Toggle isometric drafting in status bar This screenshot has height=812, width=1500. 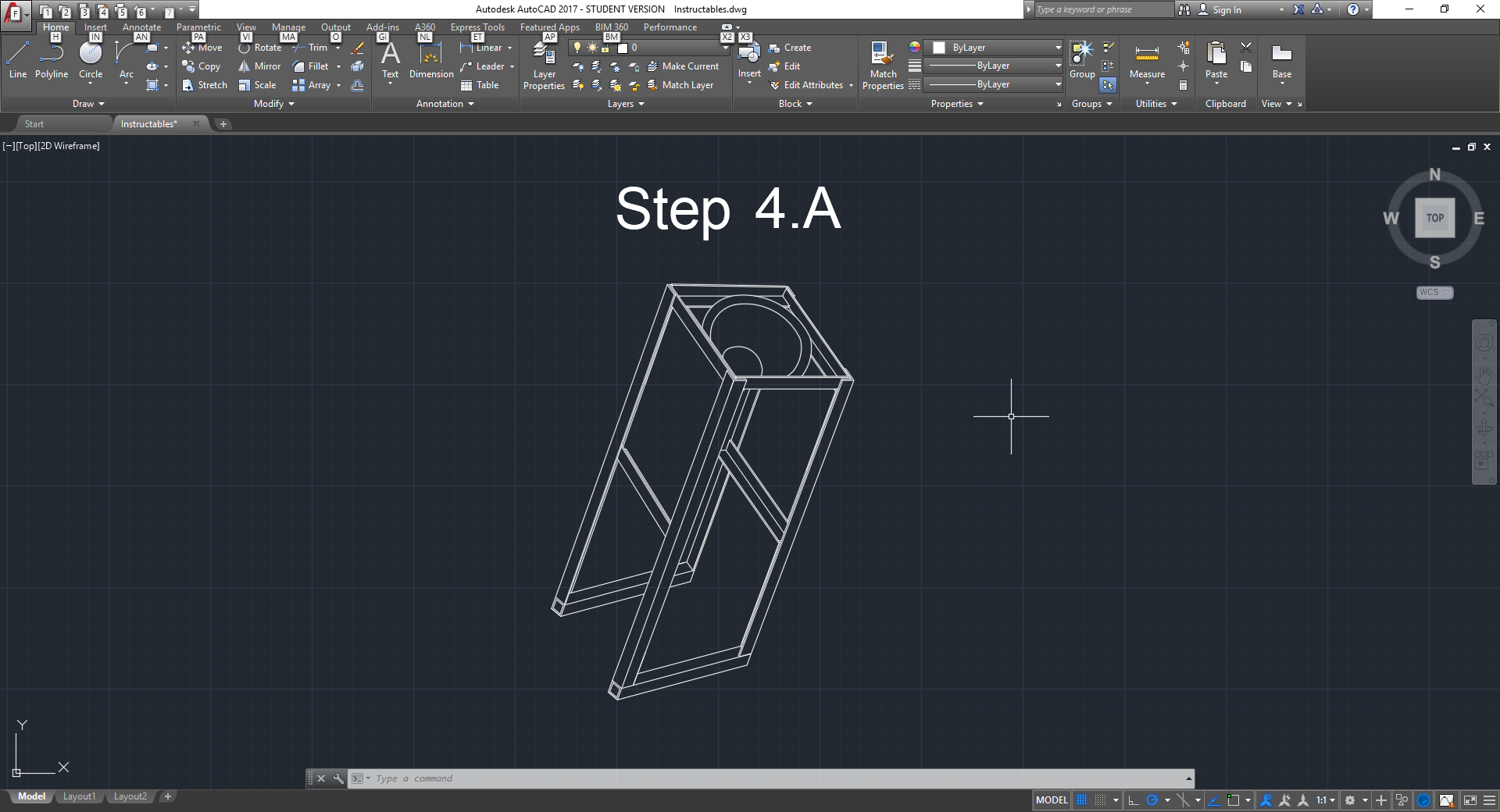point(1183,800)
